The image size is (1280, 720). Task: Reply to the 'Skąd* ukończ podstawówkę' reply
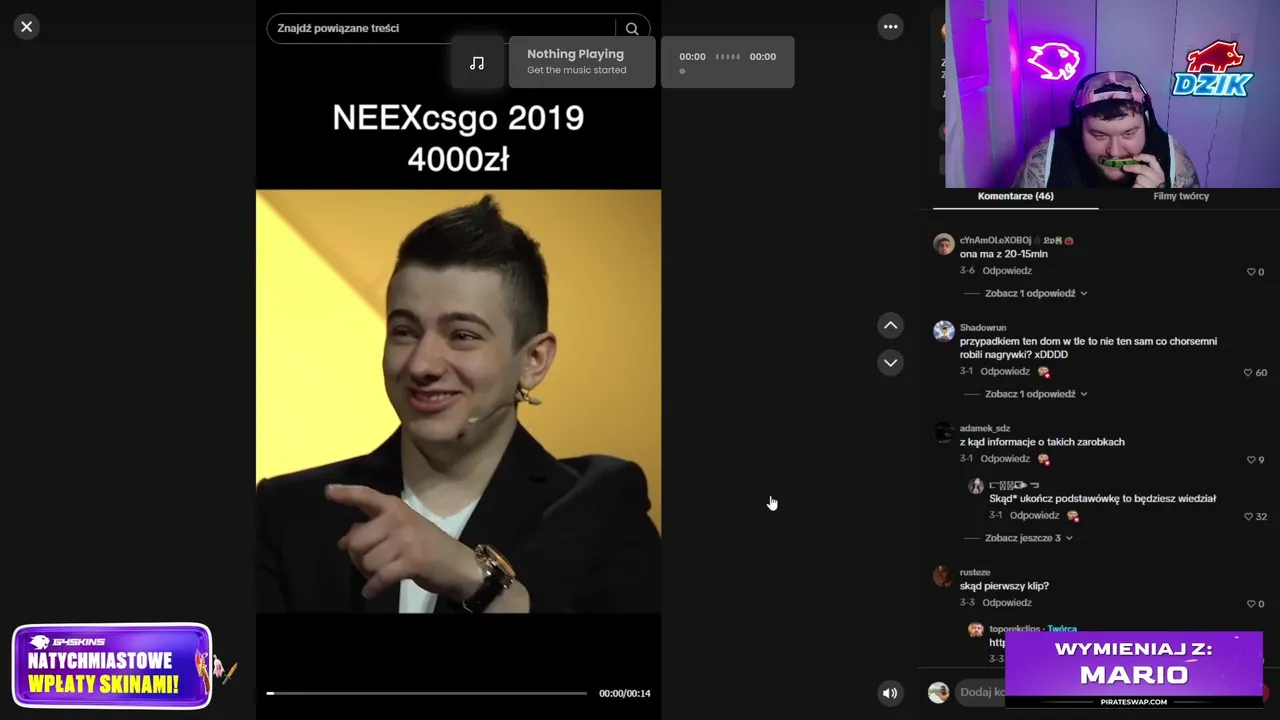click(x=1034, y=516)
